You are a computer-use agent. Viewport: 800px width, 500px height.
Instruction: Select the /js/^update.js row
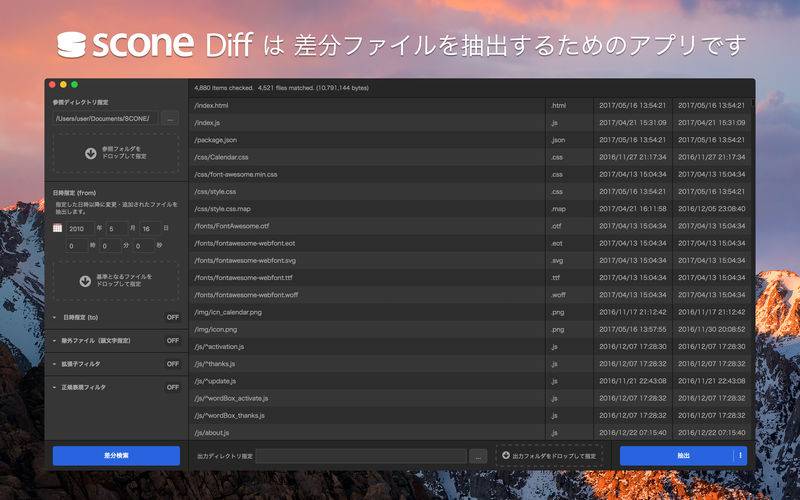point(471,381)
